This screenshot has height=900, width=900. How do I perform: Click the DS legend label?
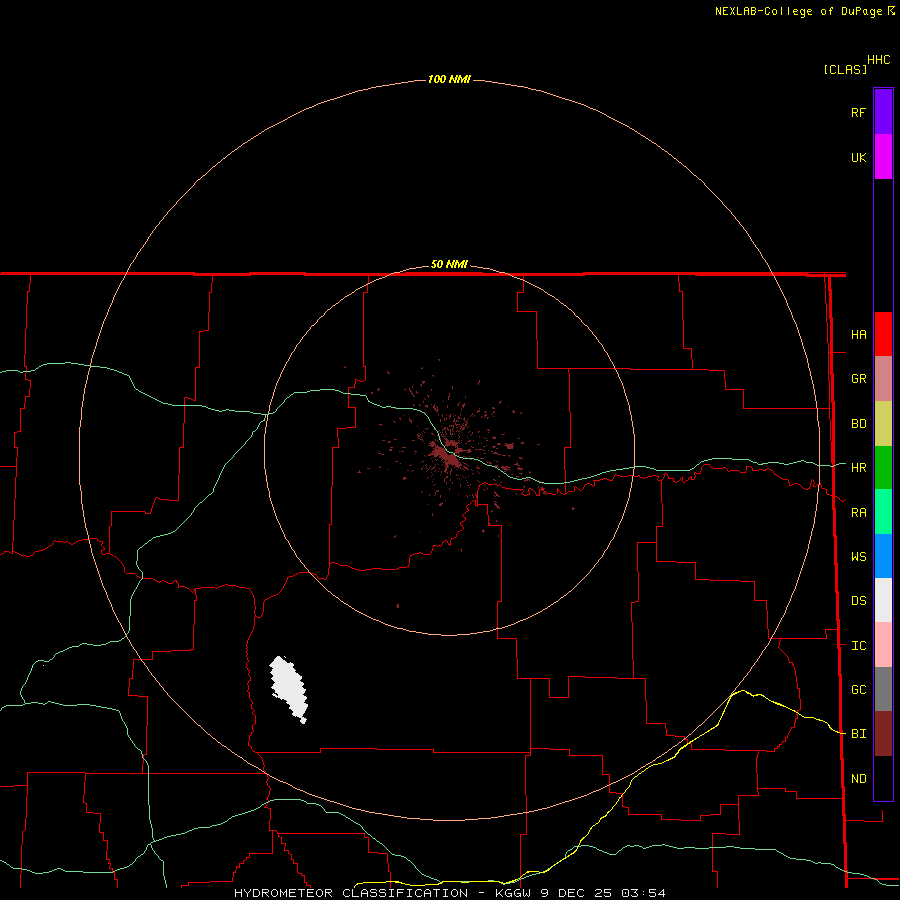(x=858, y=600)
